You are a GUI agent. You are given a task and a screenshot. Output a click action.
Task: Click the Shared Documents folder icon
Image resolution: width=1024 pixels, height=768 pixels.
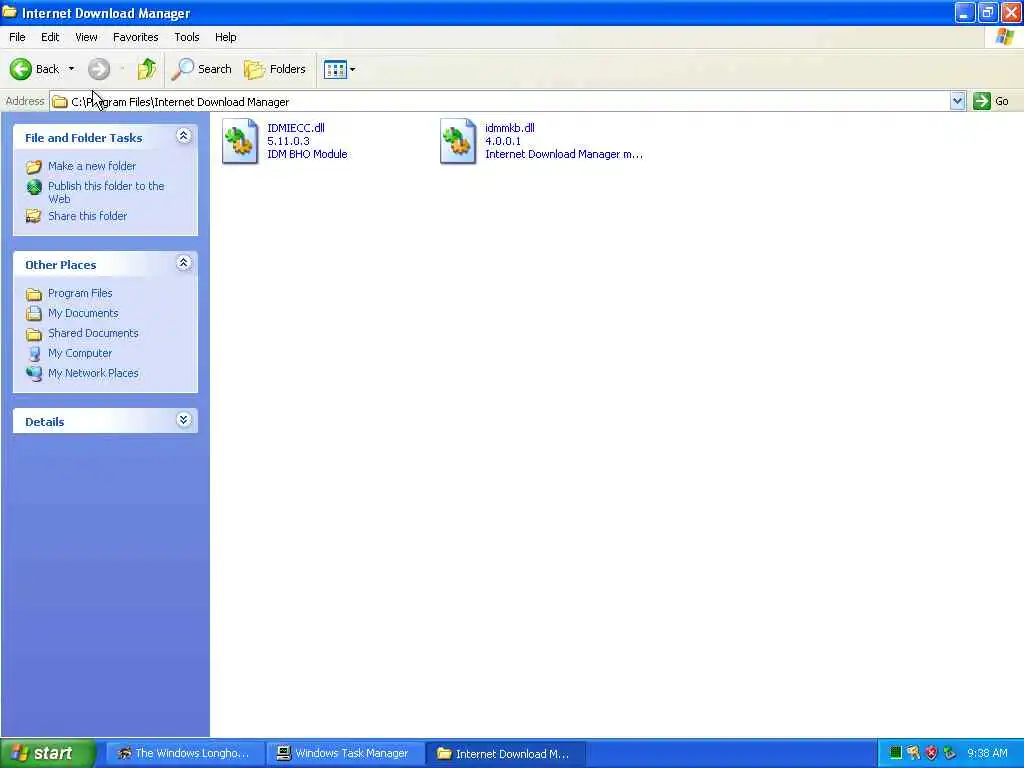[34, 334]
